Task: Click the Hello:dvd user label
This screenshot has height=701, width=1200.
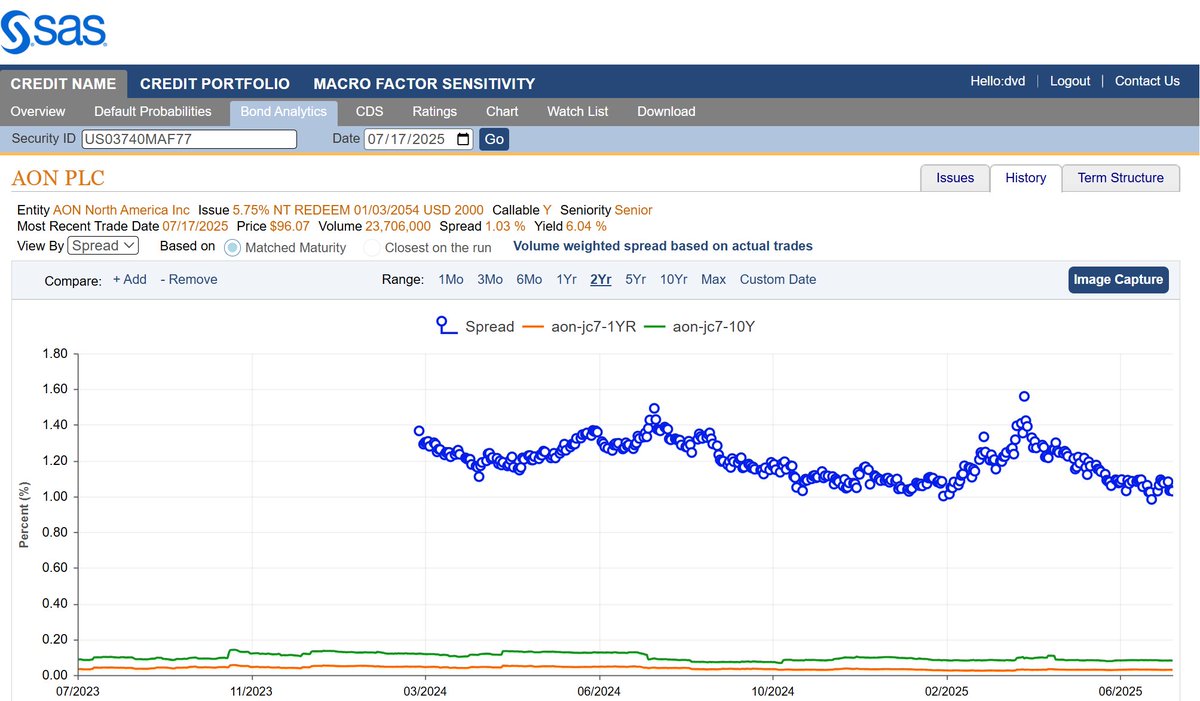Action: click(x=998, y=81)
